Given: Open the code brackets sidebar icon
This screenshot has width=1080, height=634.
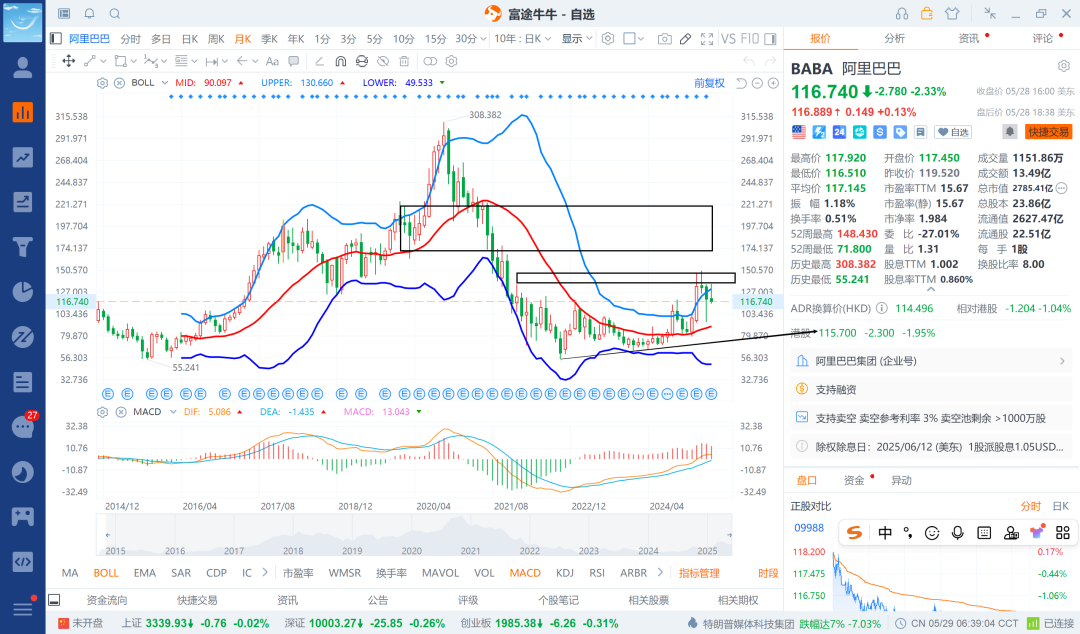Looking at the screenshot, I should 23,562.
